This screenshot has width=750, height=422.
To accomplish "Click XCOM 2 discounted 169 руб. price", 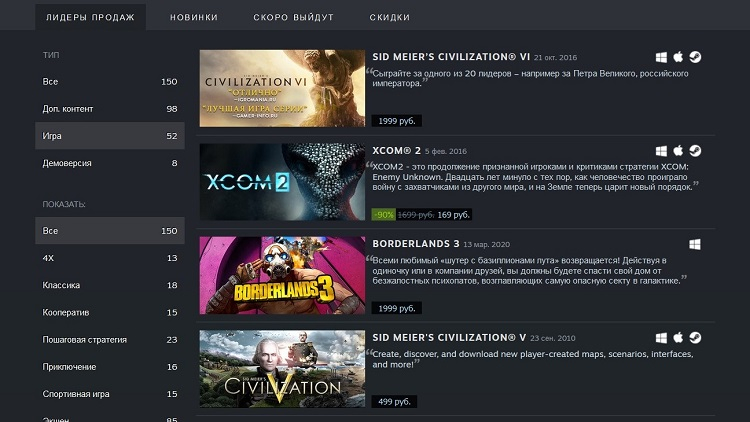I will [453, 215].
